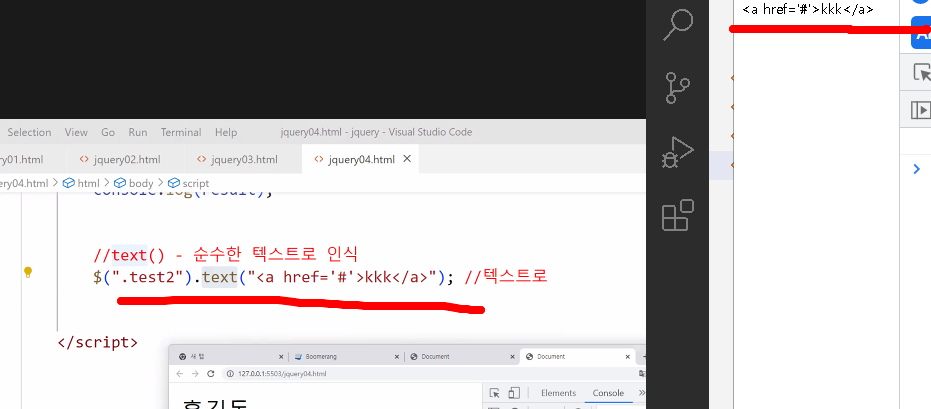Open the Run and Debug view
Viewport: 931px width, 409px height.
point(678,152)
